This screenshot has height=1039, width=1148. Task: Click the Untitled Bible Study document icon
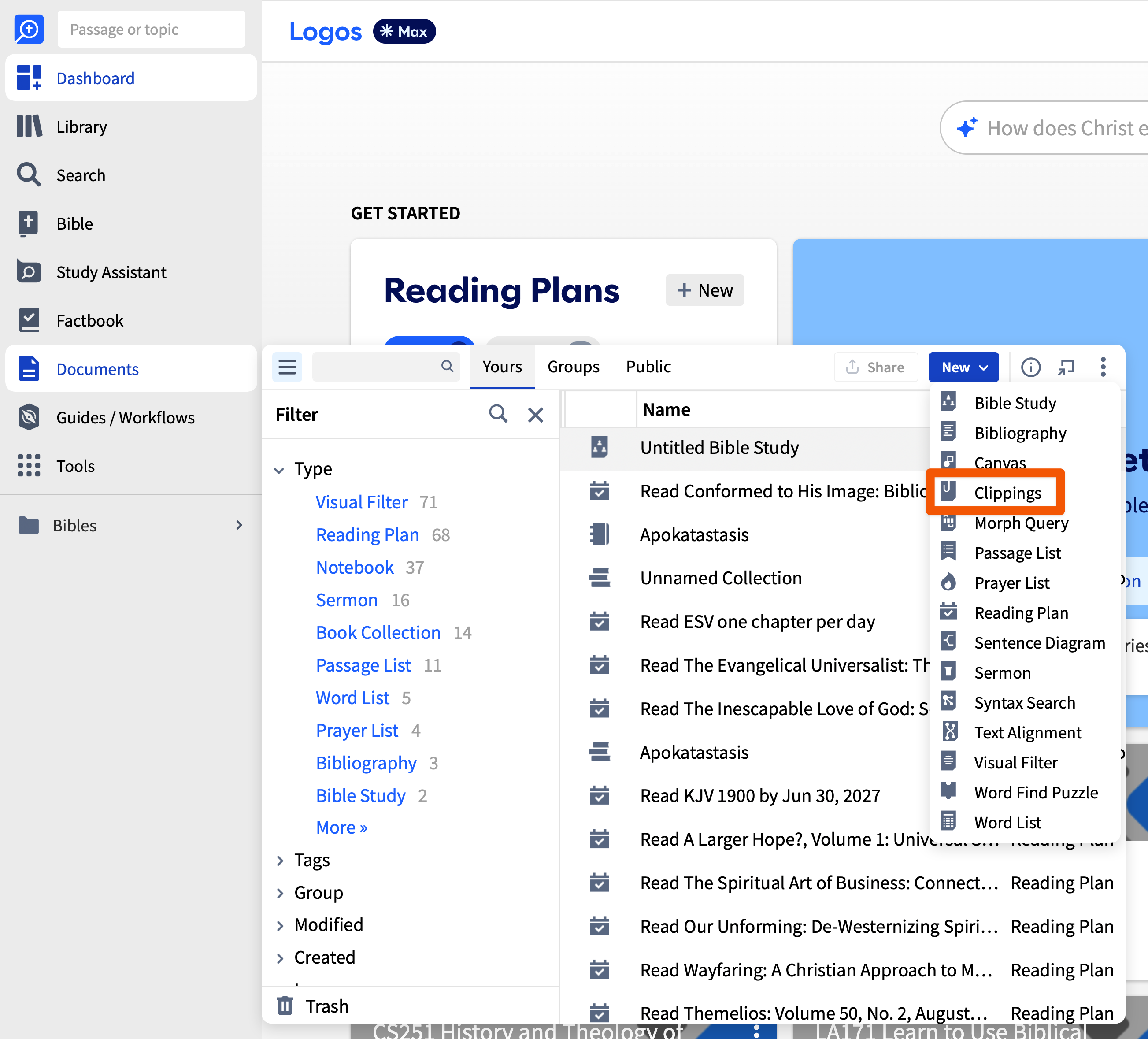tap(600, 447)
